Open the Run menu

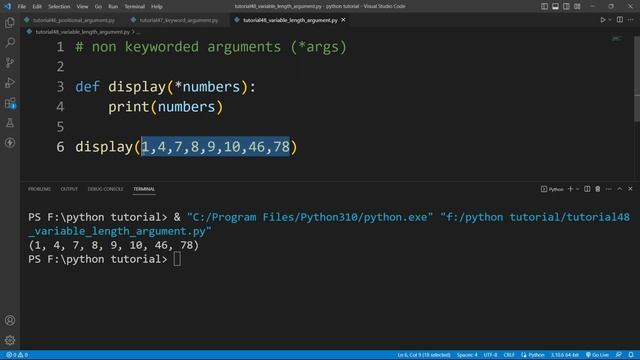[x=113, y=7]
